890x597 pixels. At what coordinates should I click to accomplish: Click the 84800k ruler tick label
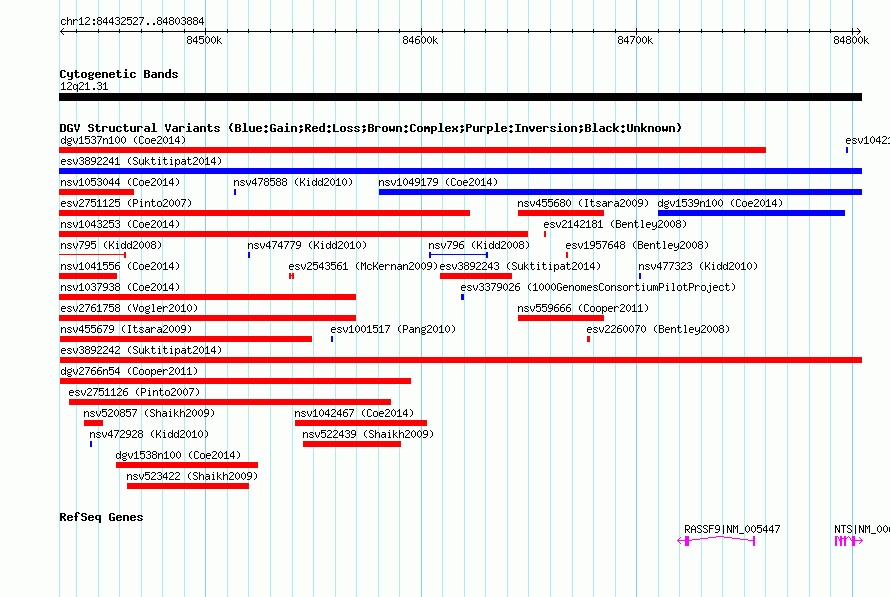click(851, 40)
